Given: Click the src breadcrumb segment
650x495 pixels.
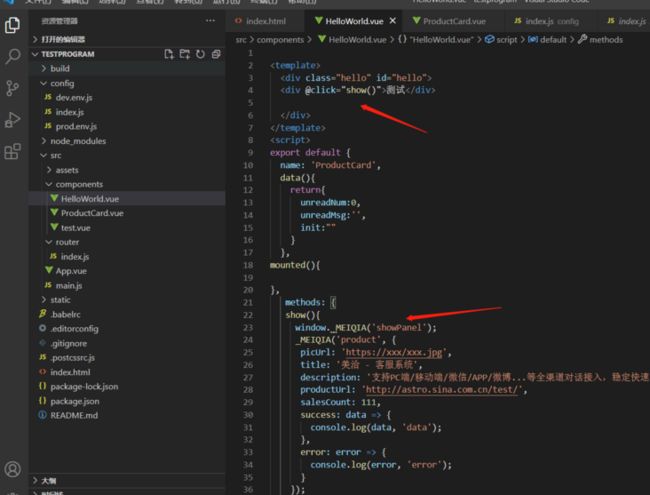Looking at the screenshot, I should (x=241, y=40).
